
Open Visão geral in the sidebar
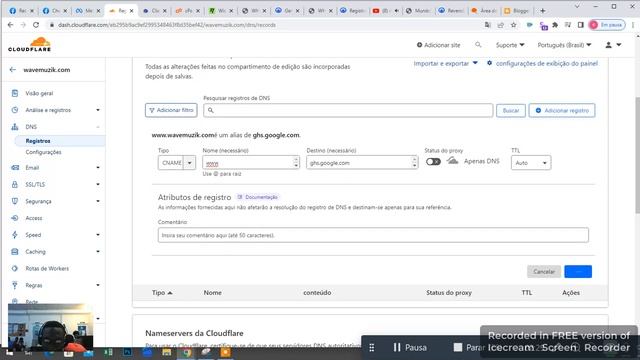(39, 93)
